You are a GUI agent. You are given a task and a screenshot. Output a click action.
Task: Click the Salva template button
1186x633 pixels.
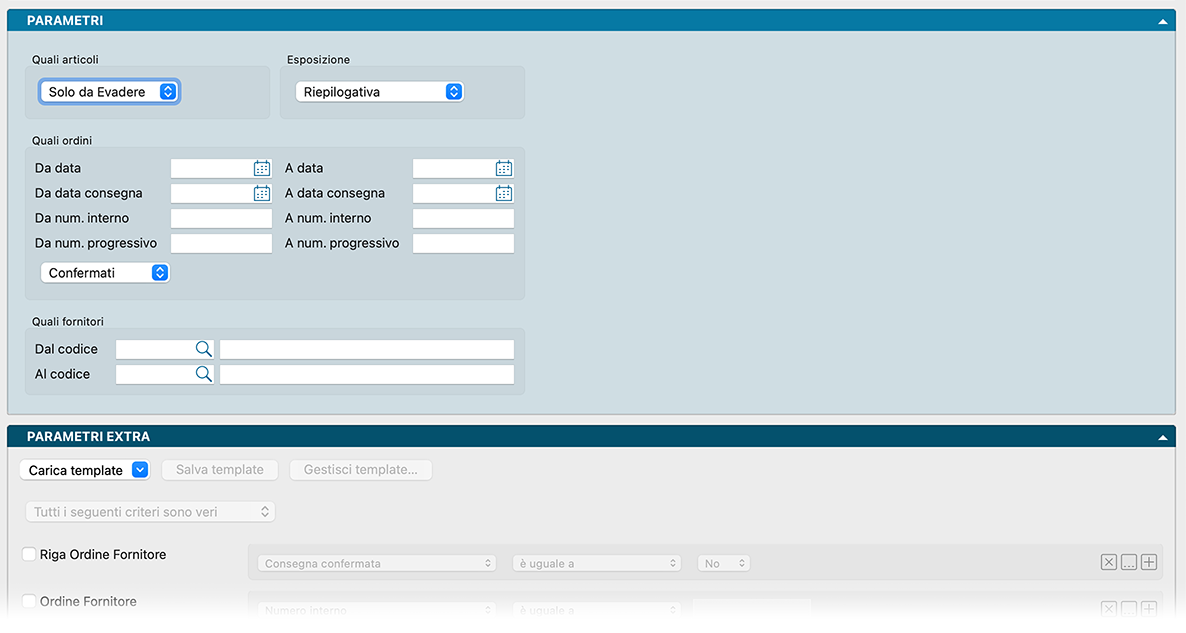tap(220, 470)
